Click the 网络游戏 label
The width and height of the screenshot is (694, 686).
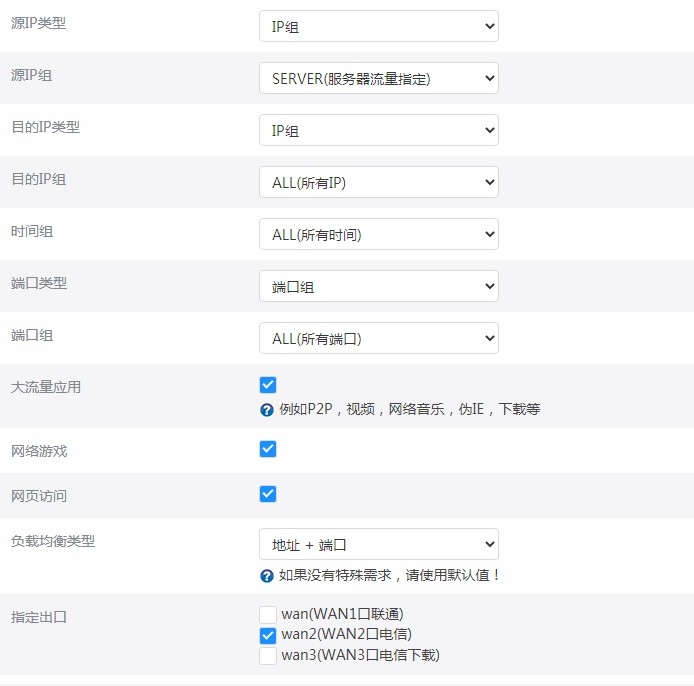pyautogui.click(x=39, y=451)
